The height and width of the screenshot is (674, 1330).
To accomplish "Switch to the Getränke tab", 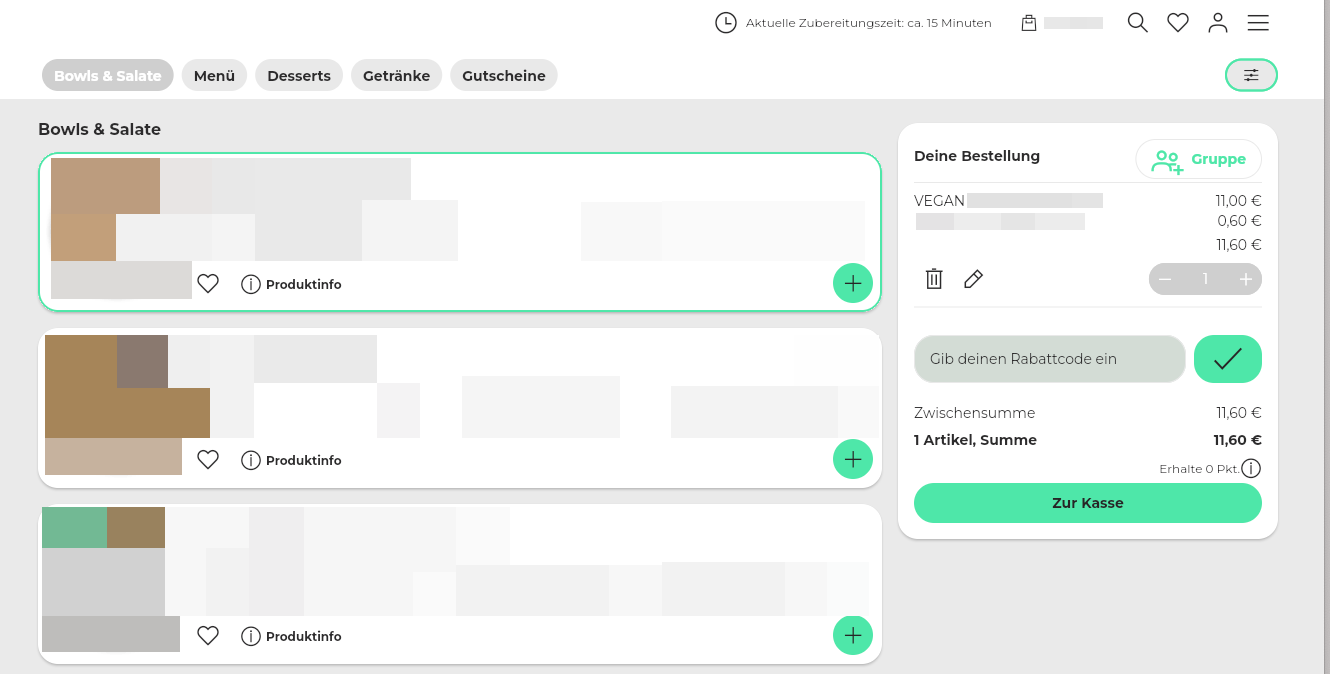I will [x=396, y=76].
